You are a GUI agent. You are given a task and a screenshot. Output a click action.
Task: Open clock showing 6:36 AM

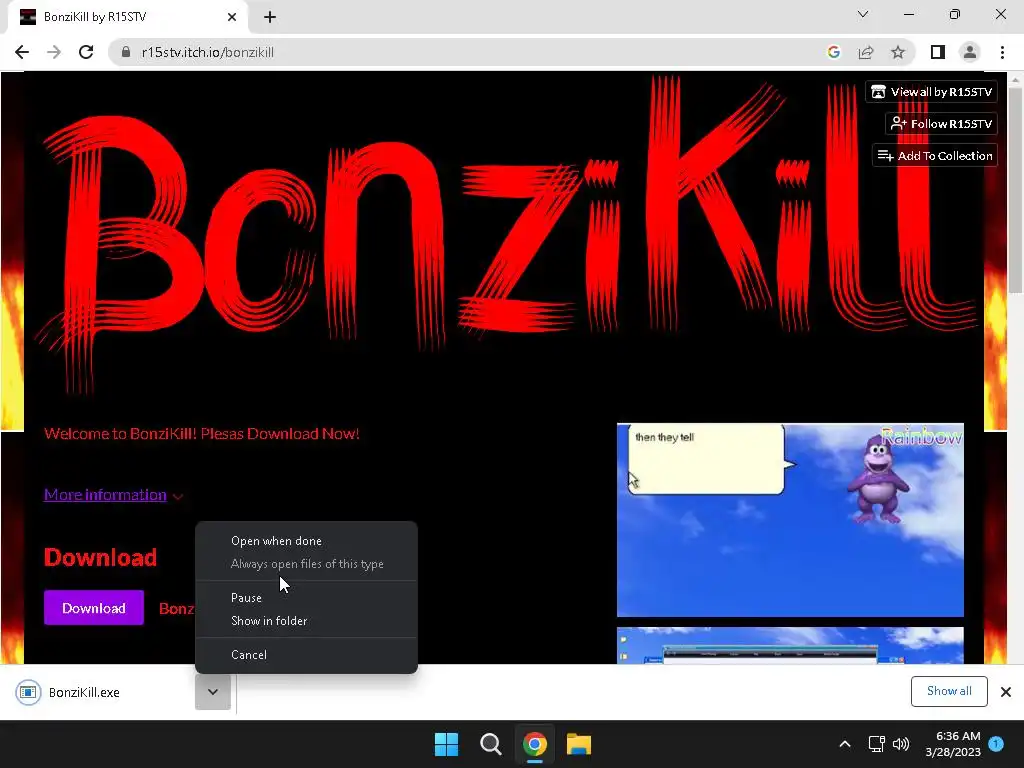[x=953, y=744]
